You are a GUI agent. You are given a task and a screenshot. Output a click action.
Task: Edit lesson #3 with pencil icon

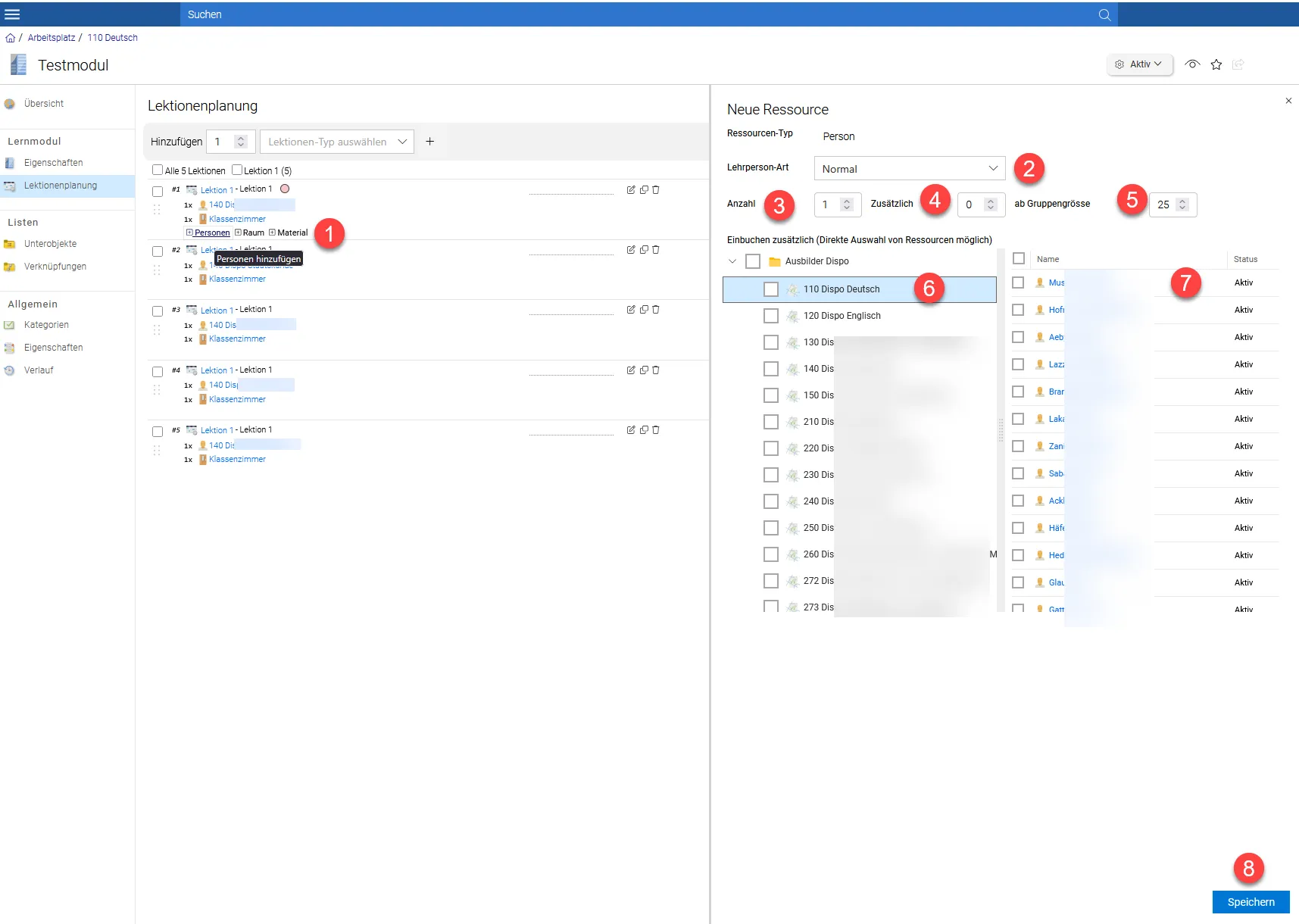(631, 310)
